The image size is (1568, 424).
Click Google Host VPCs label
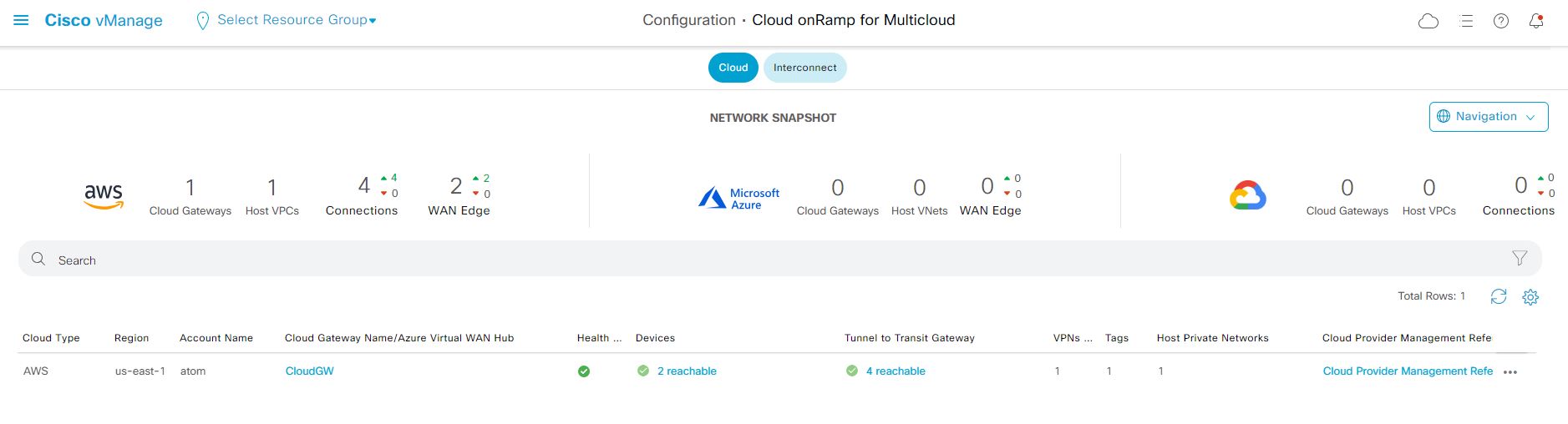(1429, 211)
